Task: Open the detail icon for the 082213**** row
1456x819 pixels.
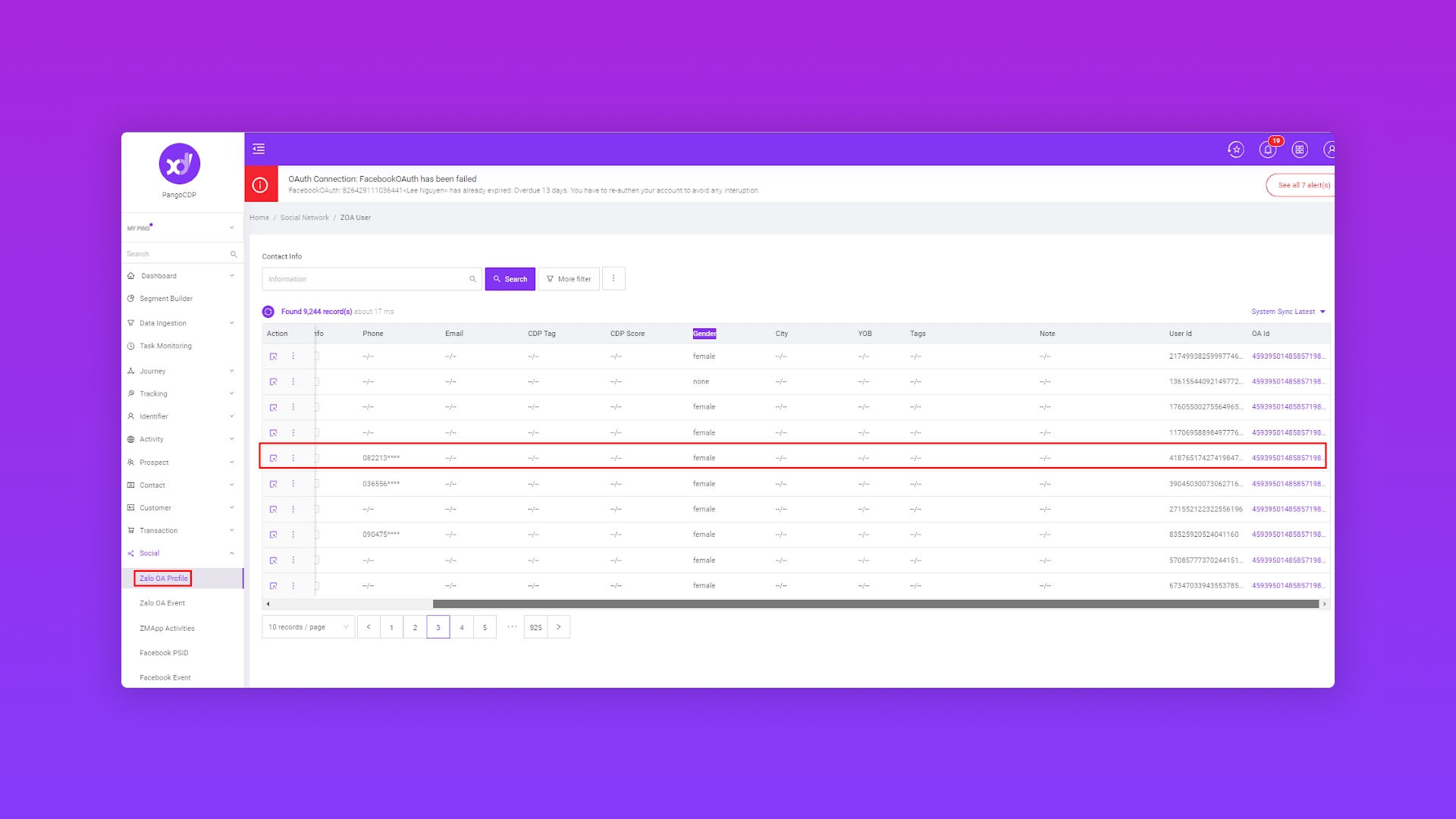Action: pos(274,458)
